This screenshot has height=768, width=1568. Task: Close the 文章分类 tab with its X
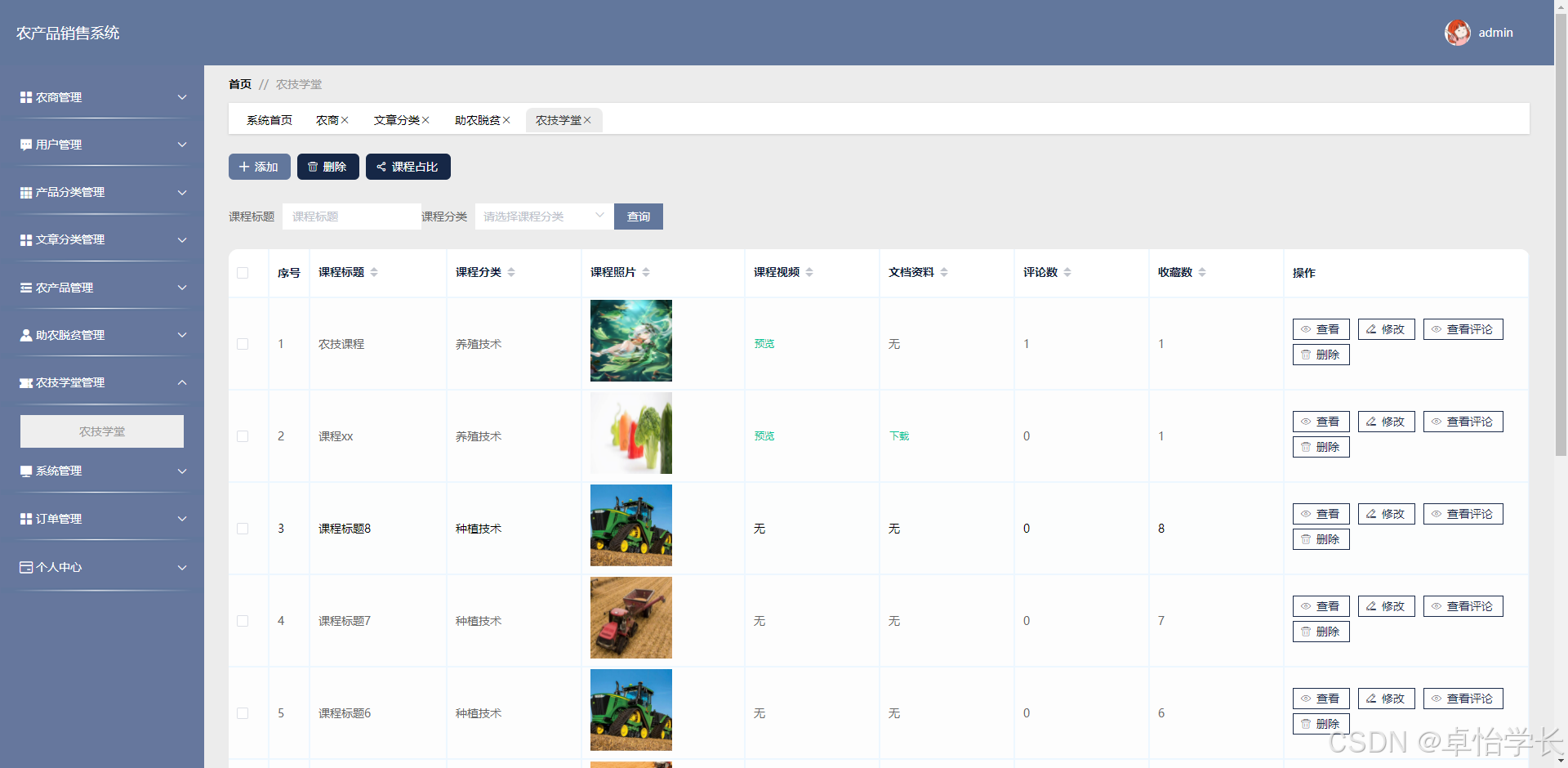[x=425, y=120]
